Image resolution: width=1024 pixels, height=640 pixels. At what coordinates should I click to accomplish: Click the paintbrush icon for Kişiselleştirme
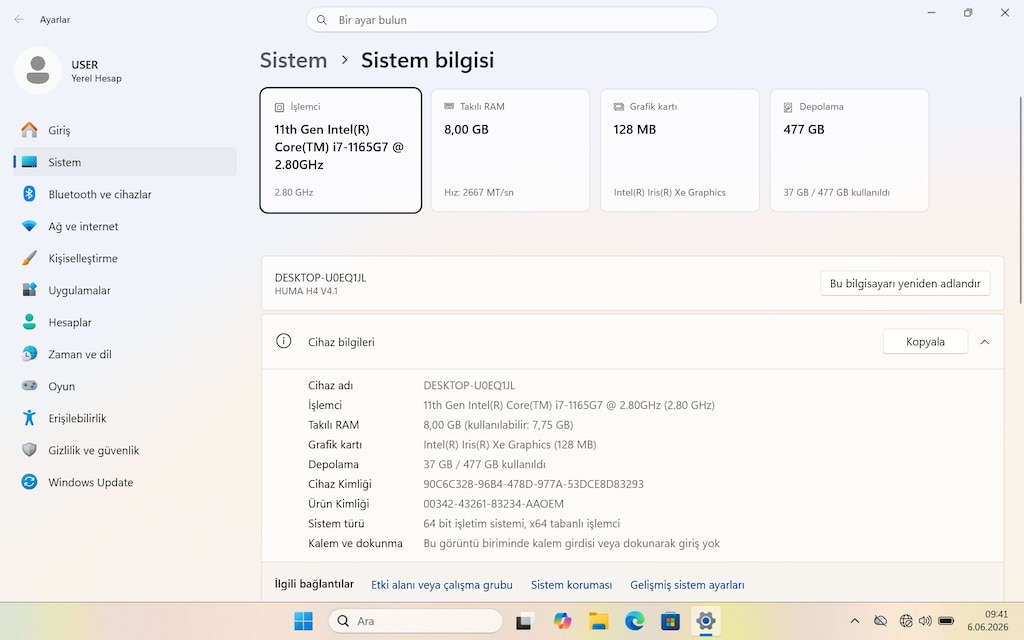[29, 258]
